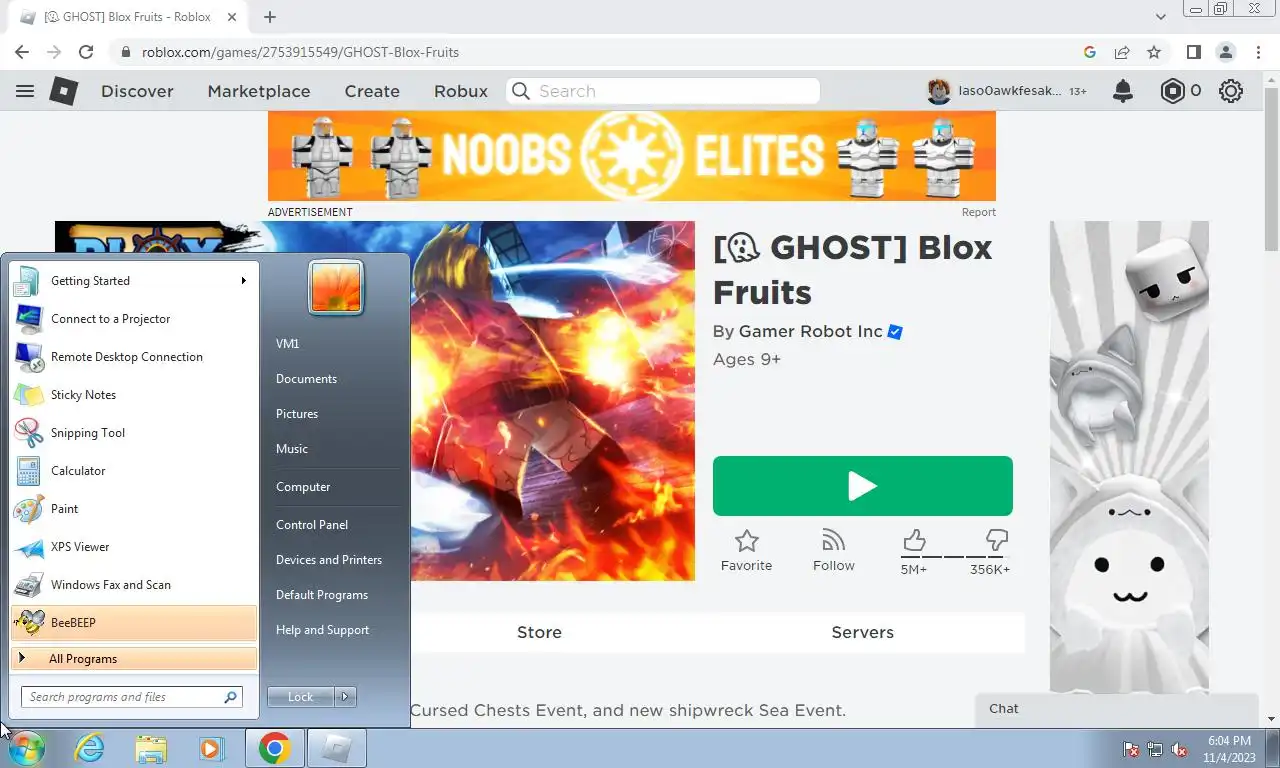Click the user account picture in Start menu
The width and height of the screenshot is (1280, 768).
[x=336, y=287]
